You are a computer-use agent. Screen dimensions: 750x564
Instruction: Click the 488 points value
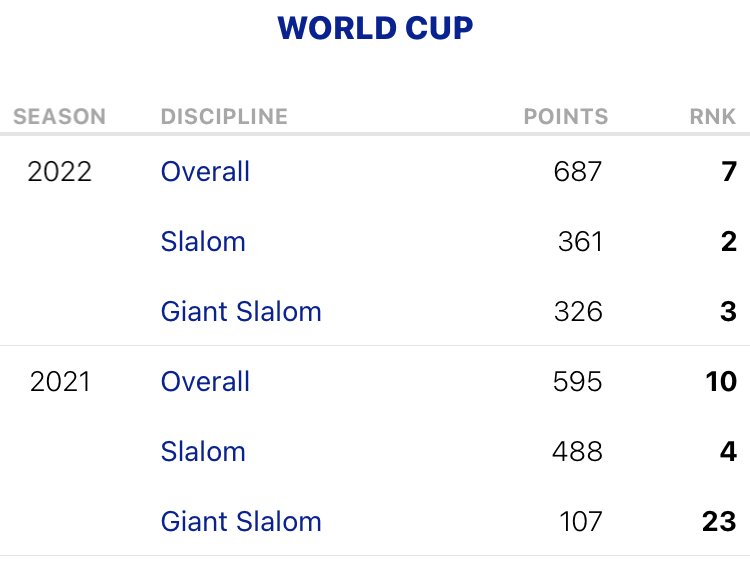coord(577,451)
